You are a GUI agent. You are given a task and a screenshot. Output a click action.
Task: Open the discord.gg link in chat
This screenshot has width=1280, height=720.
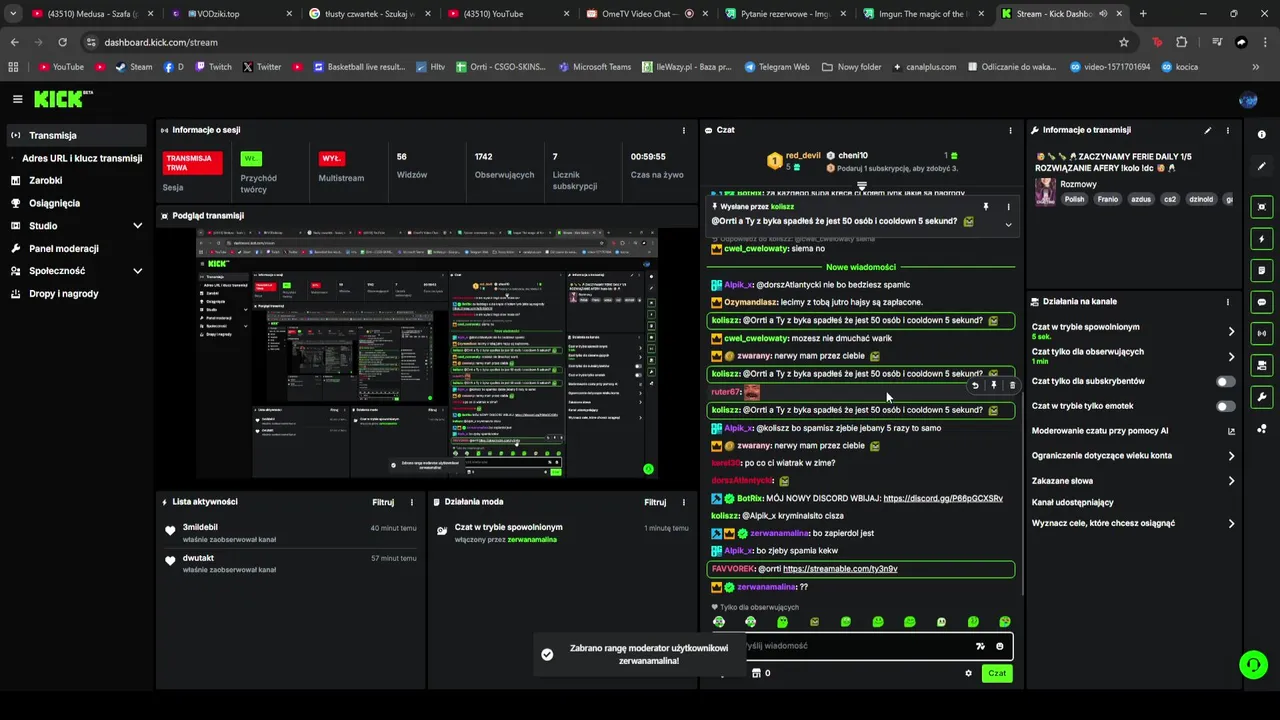(x=943, y=498)
